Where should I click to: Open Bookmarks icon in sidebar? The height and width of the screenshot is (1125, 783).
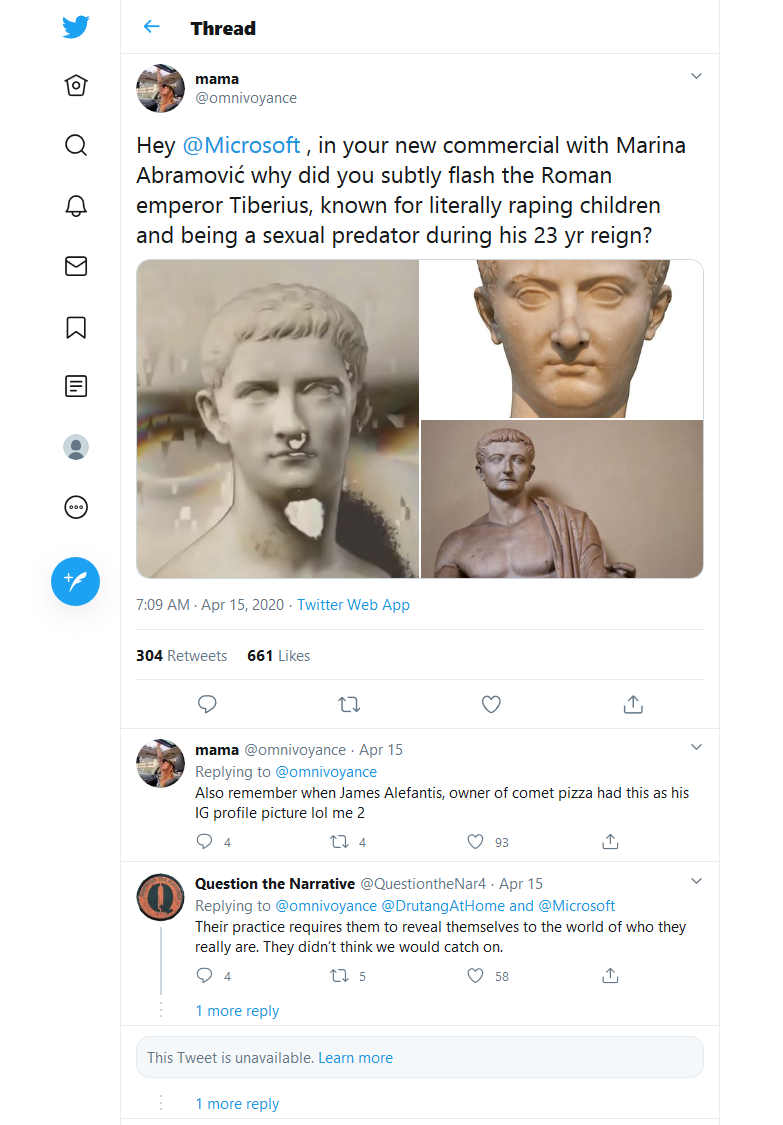click(x=75, y=327)
